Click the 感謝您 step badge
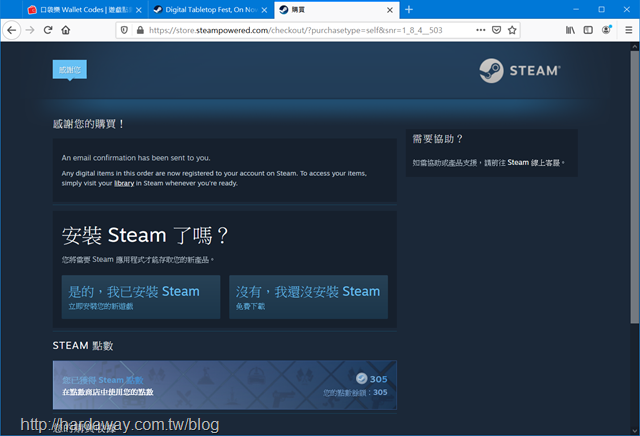 click(70, 70)
